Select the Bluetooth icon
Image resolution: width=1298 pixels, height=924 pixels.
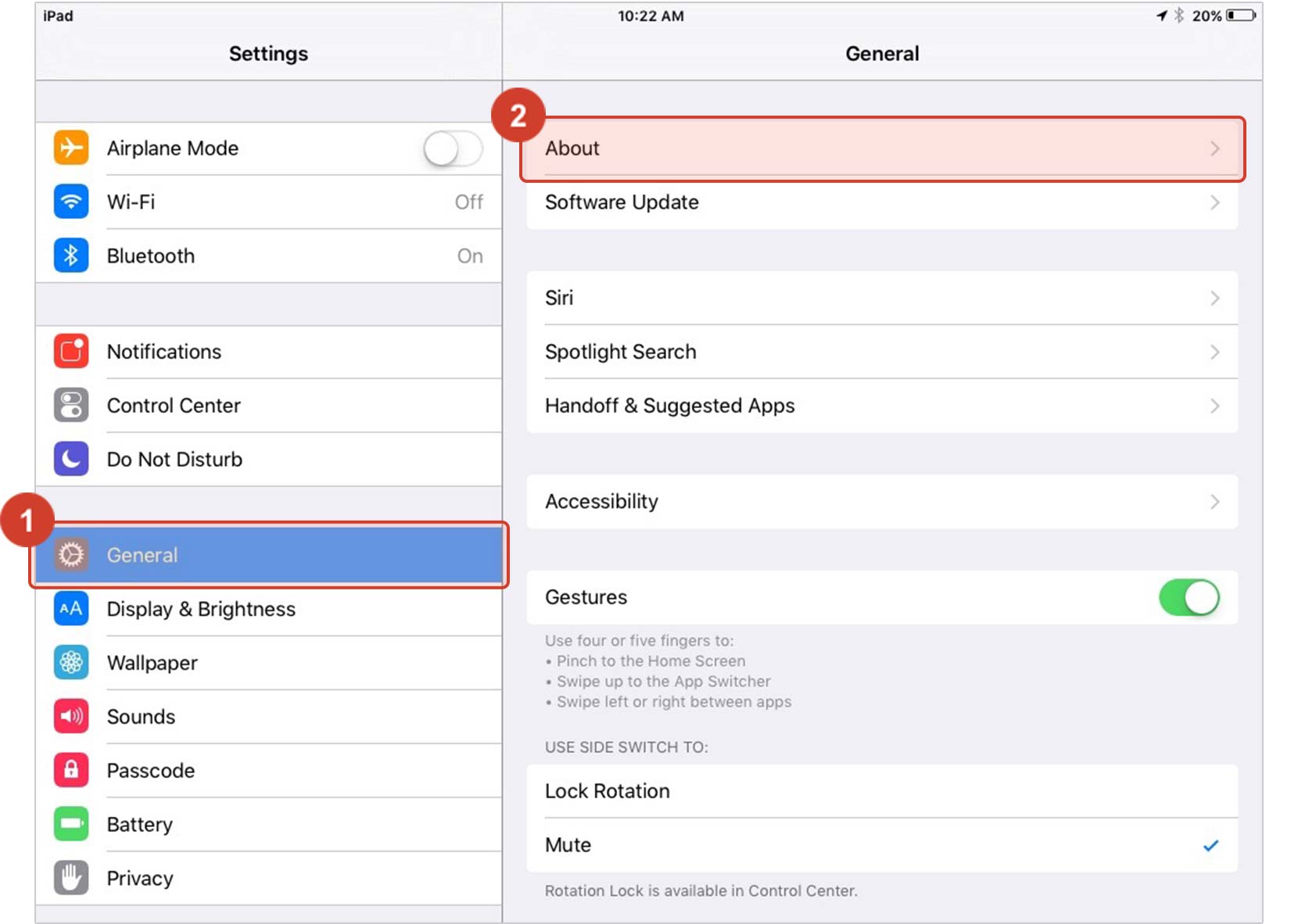70,255
